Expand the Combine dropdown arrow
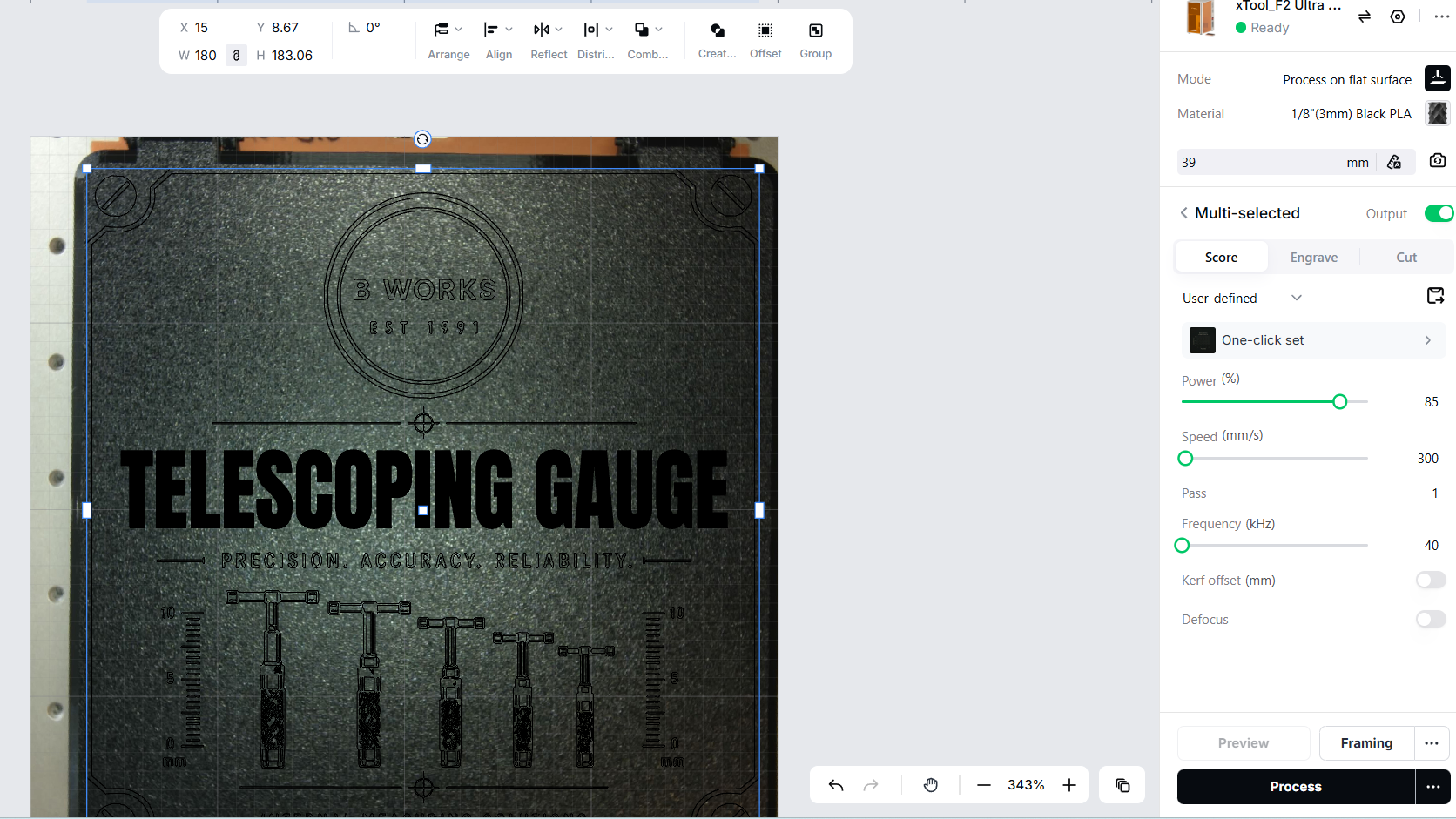 pos(658,30)
